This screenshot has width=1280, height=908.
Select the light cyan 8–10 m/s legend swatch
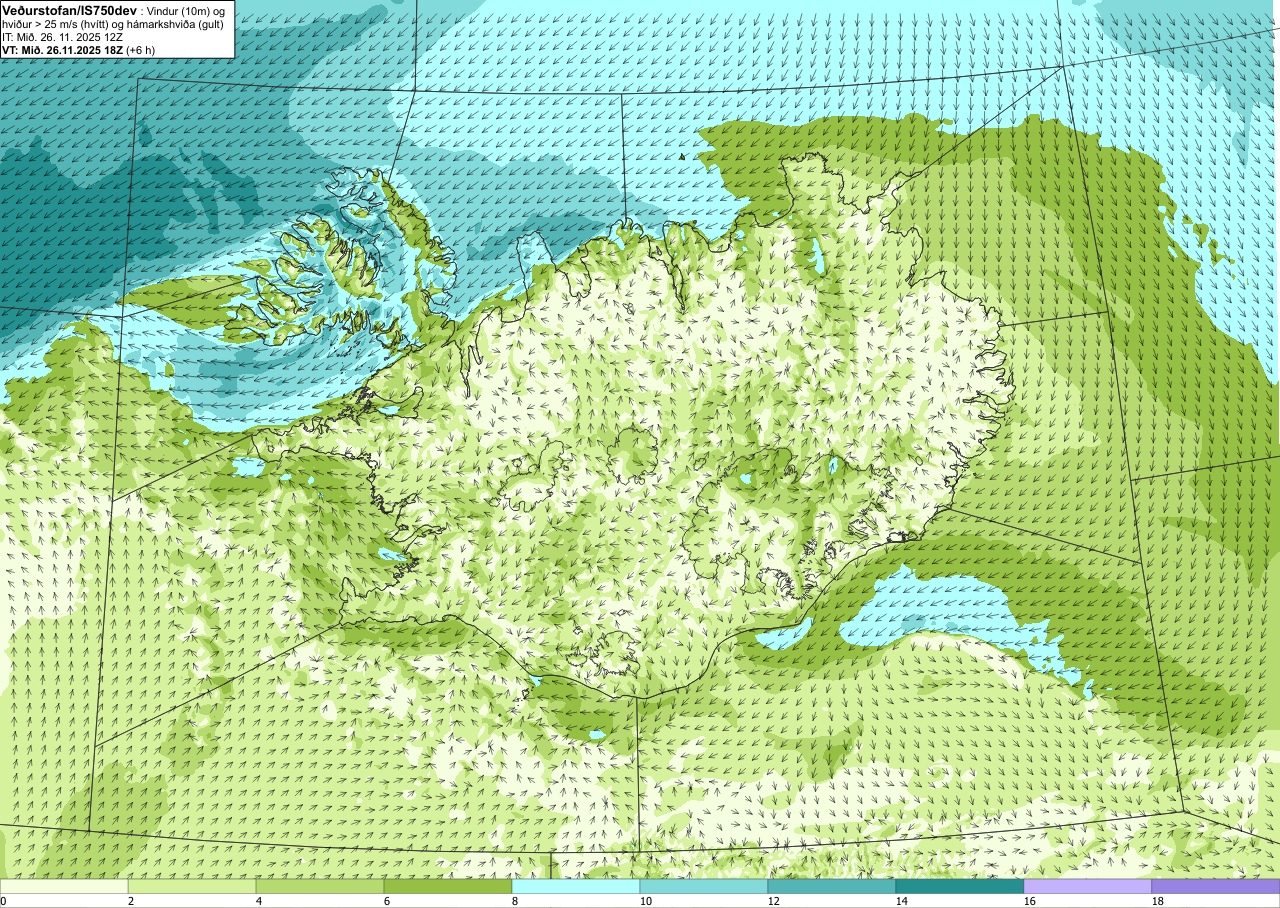point(576,886)
